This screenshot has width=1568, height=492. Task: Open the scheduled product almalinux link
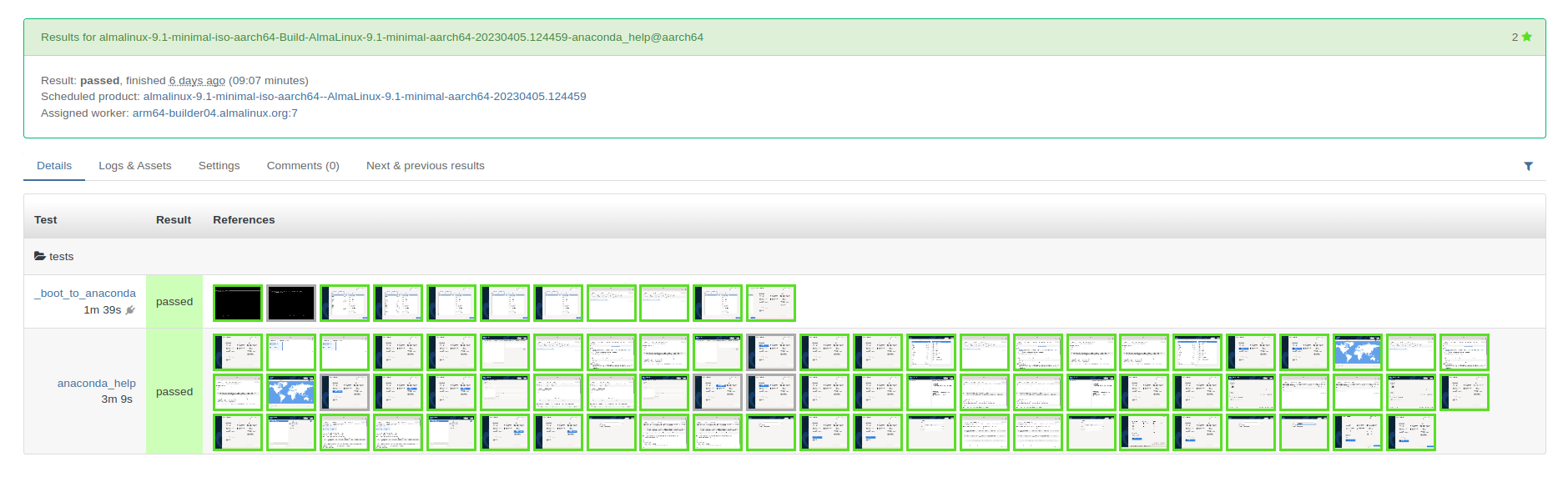364,97
